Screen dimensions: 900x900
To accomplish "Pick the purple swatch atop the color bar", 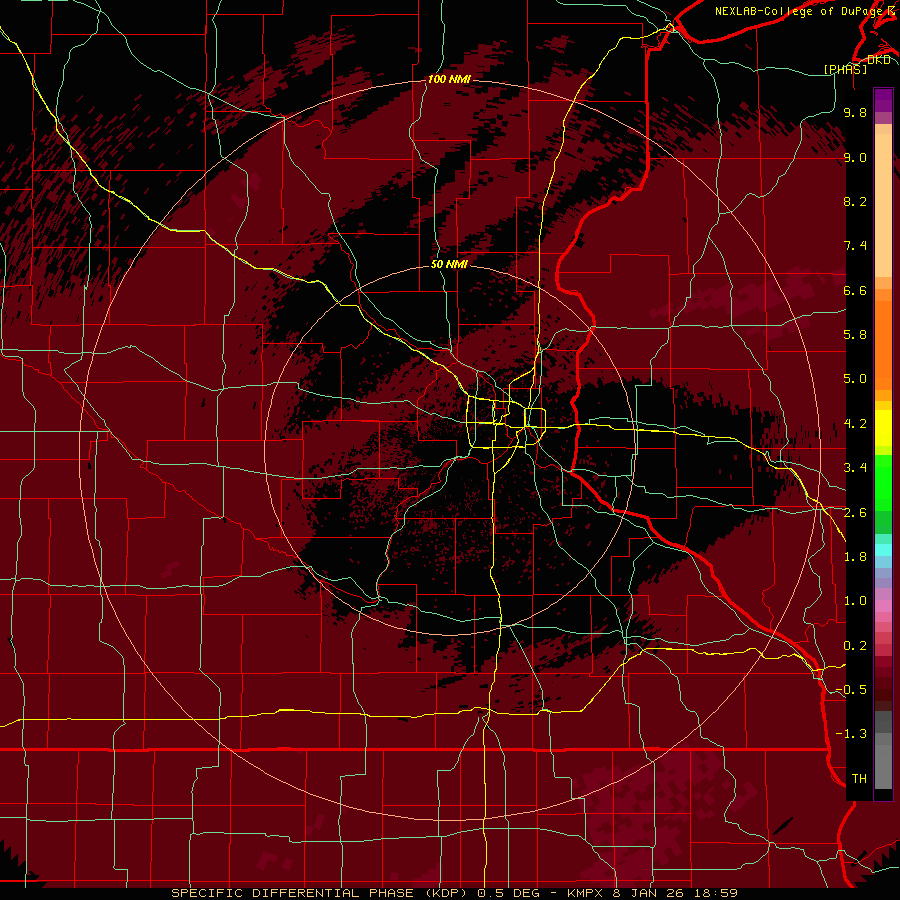I will click(x=883, y=100).
